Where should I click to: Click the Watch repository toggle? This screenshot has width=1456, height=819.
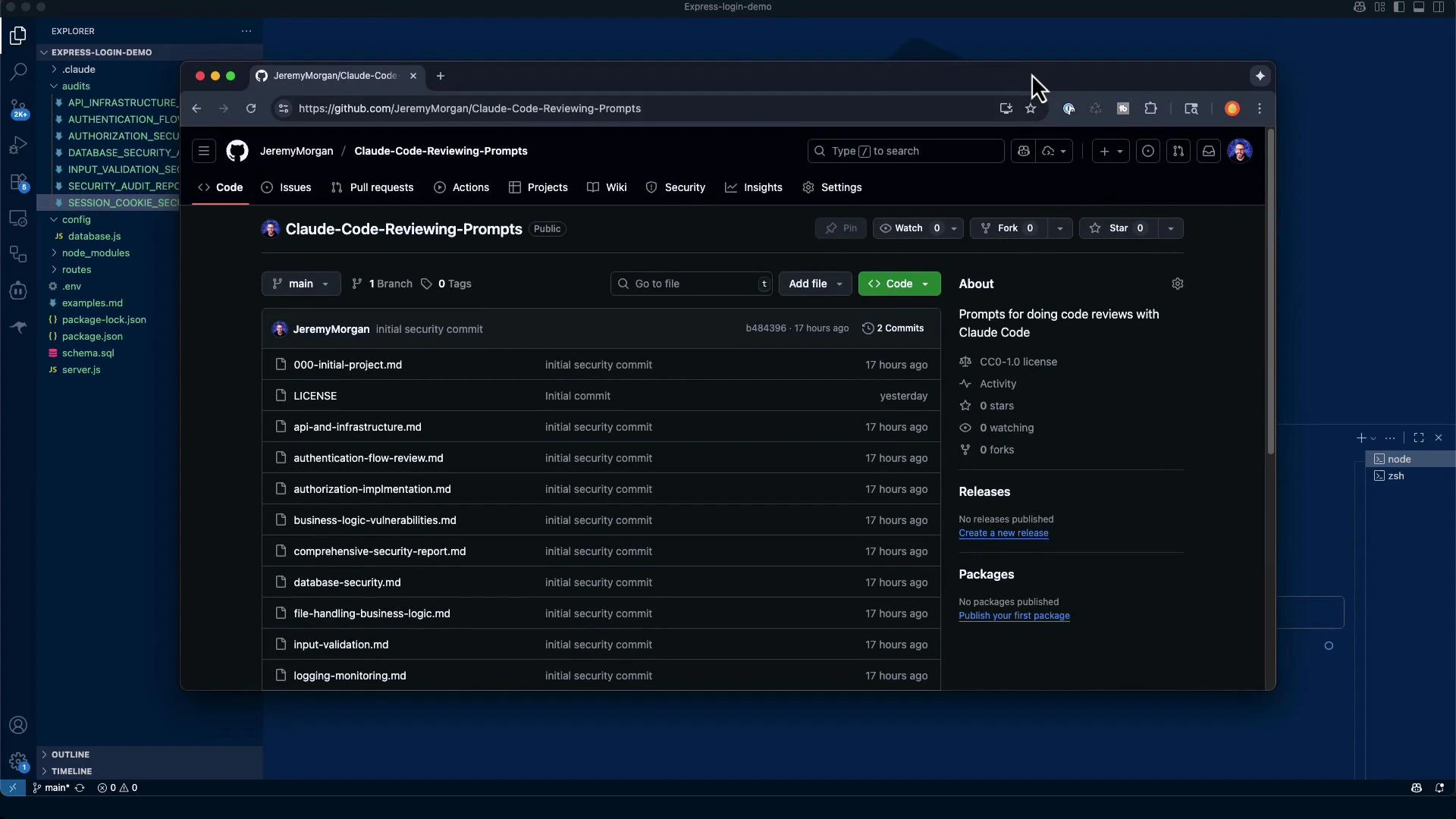(906, 228)
